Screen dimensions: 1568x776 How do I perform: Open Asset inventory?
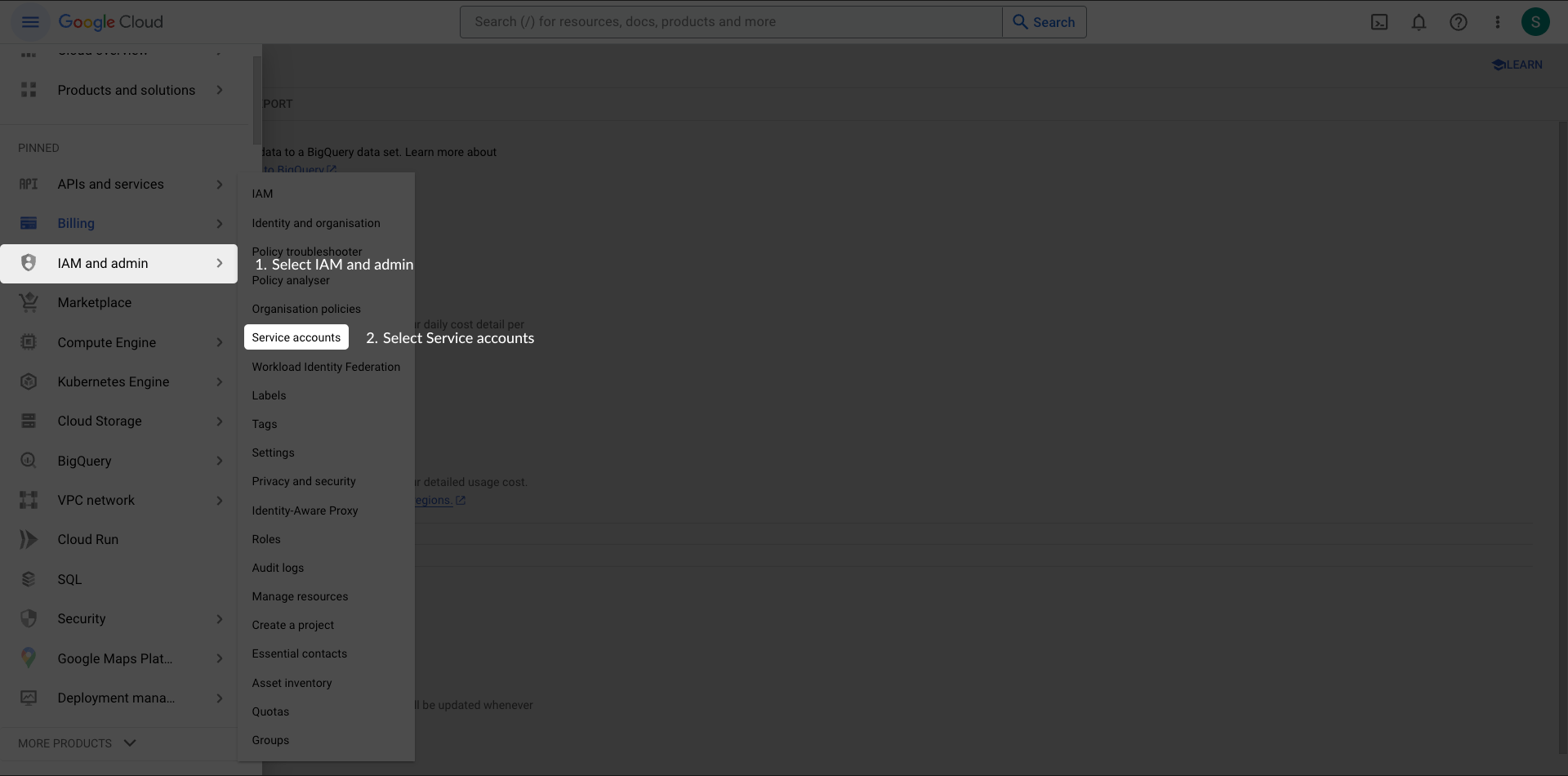[x=292, y=683]
